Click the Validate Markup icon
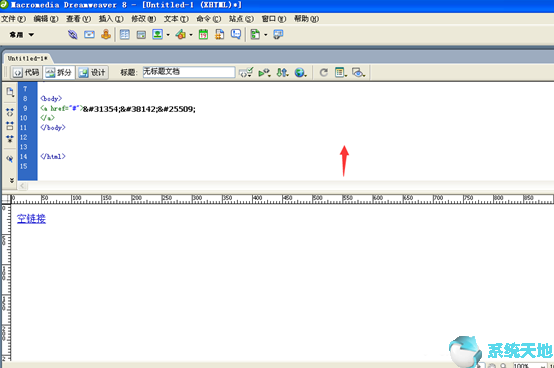The height and width of the screenshot is (368, 554). [264, 73]
